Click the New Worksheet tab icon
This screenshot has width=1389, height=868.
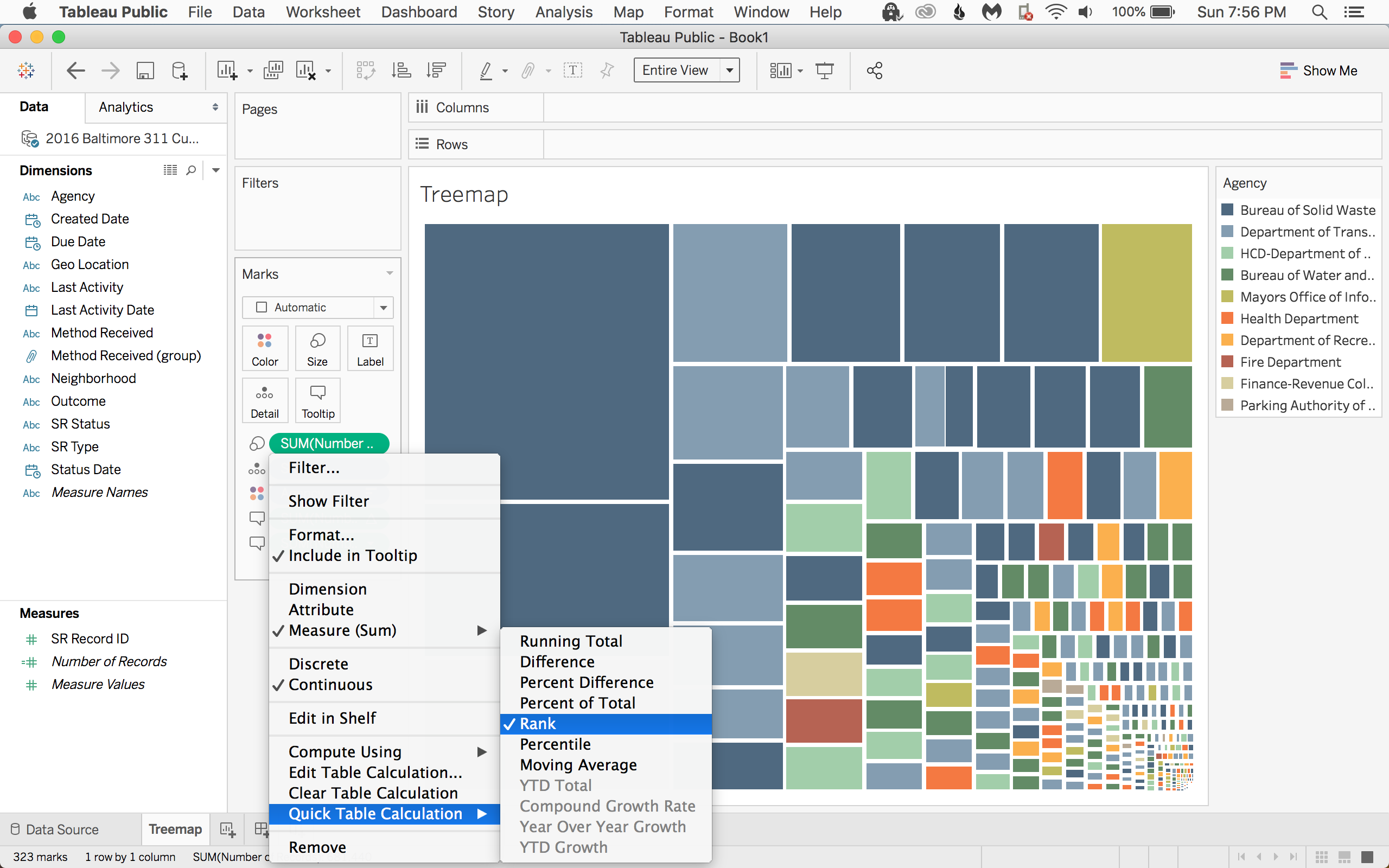(x=227, y=829)
